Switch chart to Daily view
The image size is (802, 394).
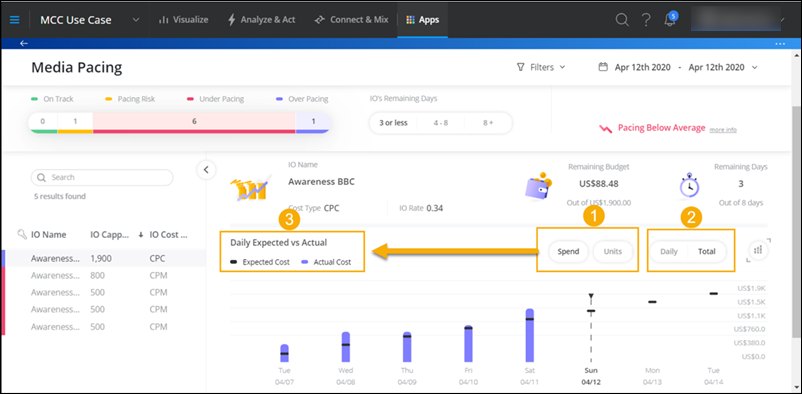pos(669,251)
